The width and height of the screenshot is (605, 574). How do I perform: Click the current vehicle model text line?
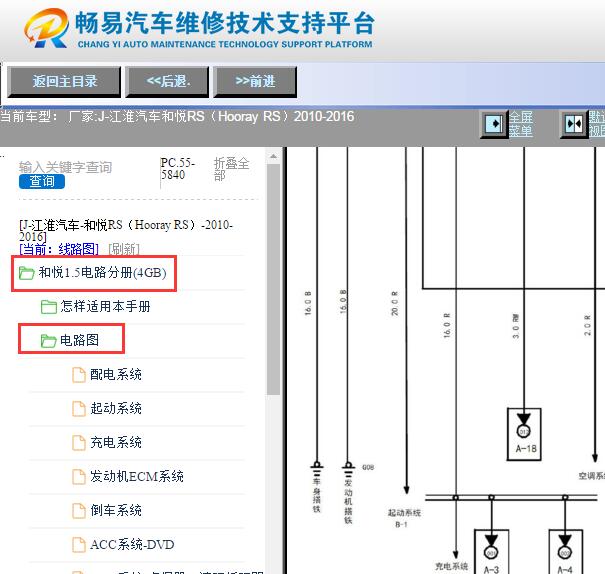[x=177, y=116]
